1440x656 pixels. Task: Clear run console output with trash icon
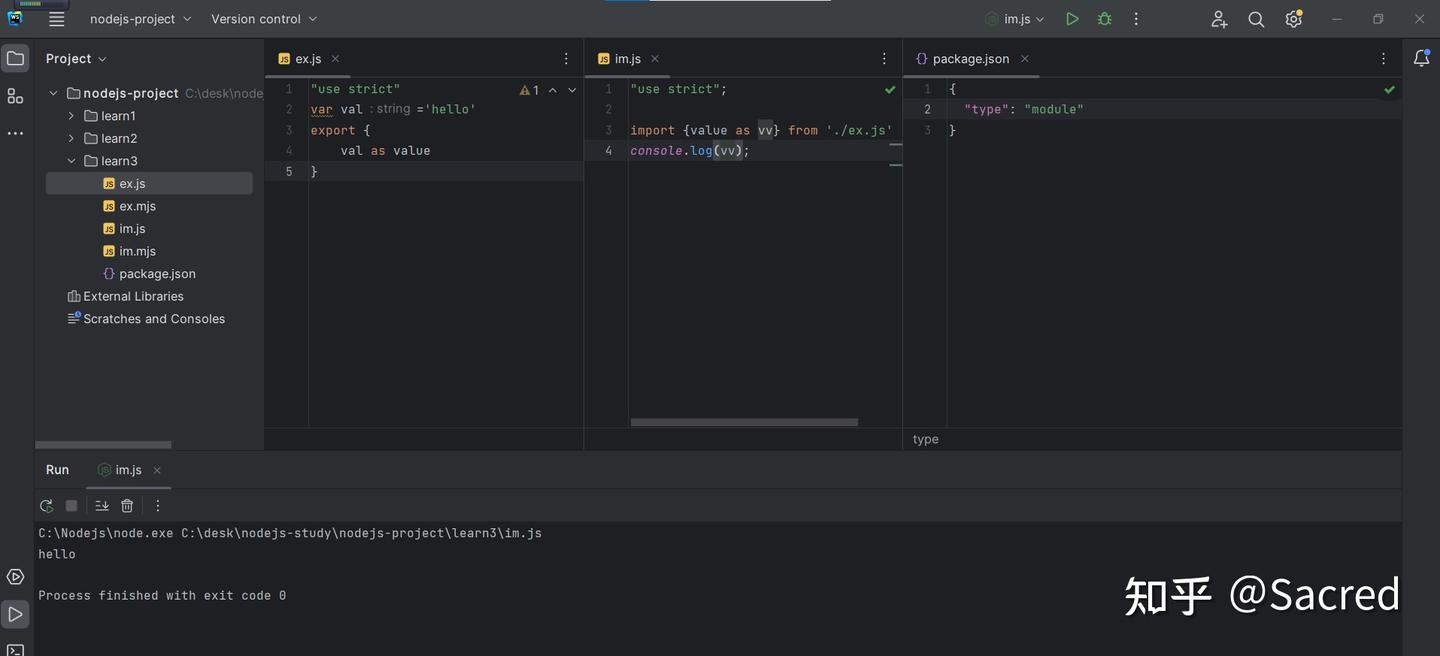click(x=127, y=506)
